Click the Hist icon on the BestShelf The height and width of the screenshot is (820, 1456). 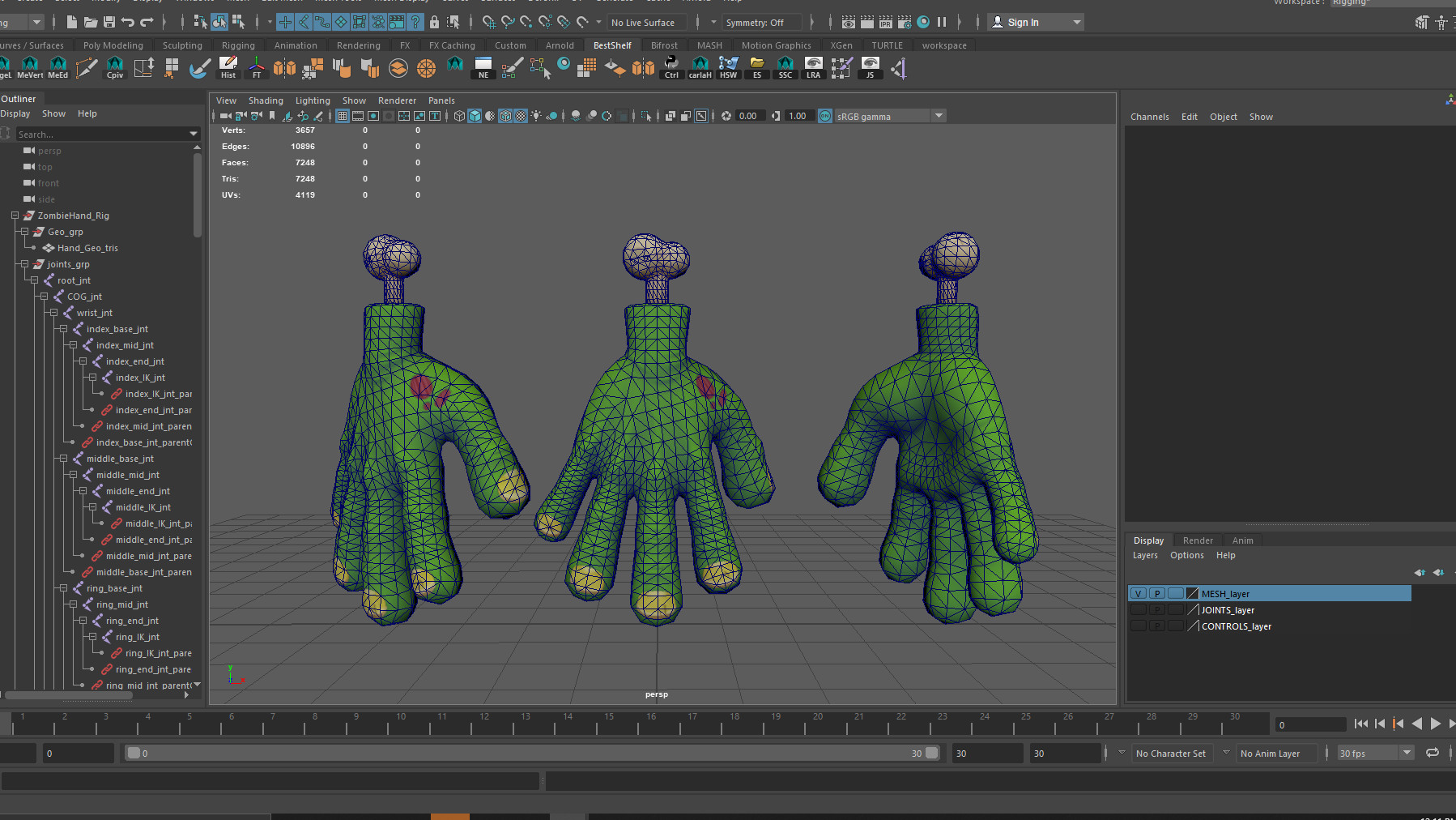(x=228, y=69)
